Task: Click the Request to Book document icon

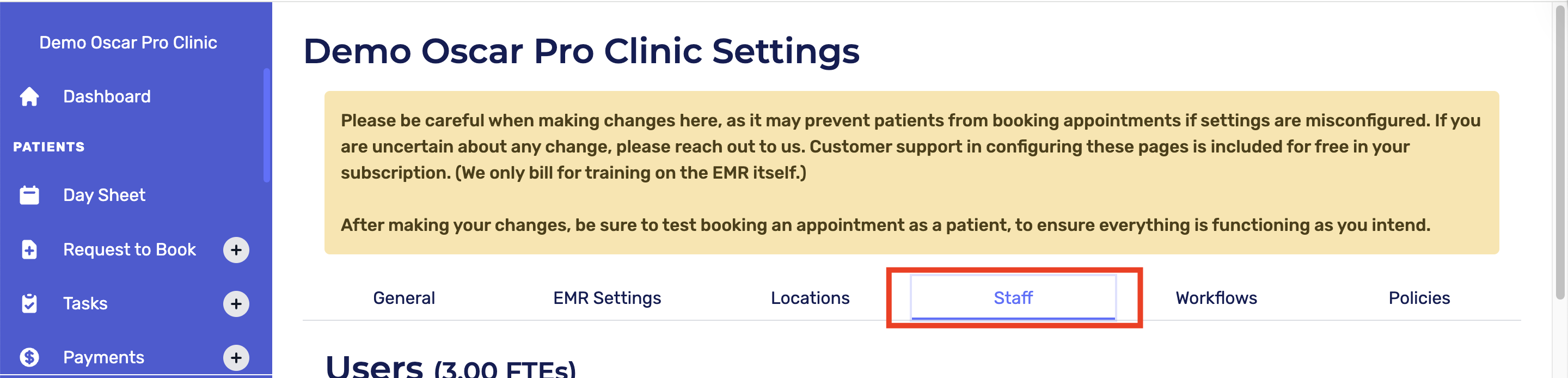Action: click(x=29, y=249)
